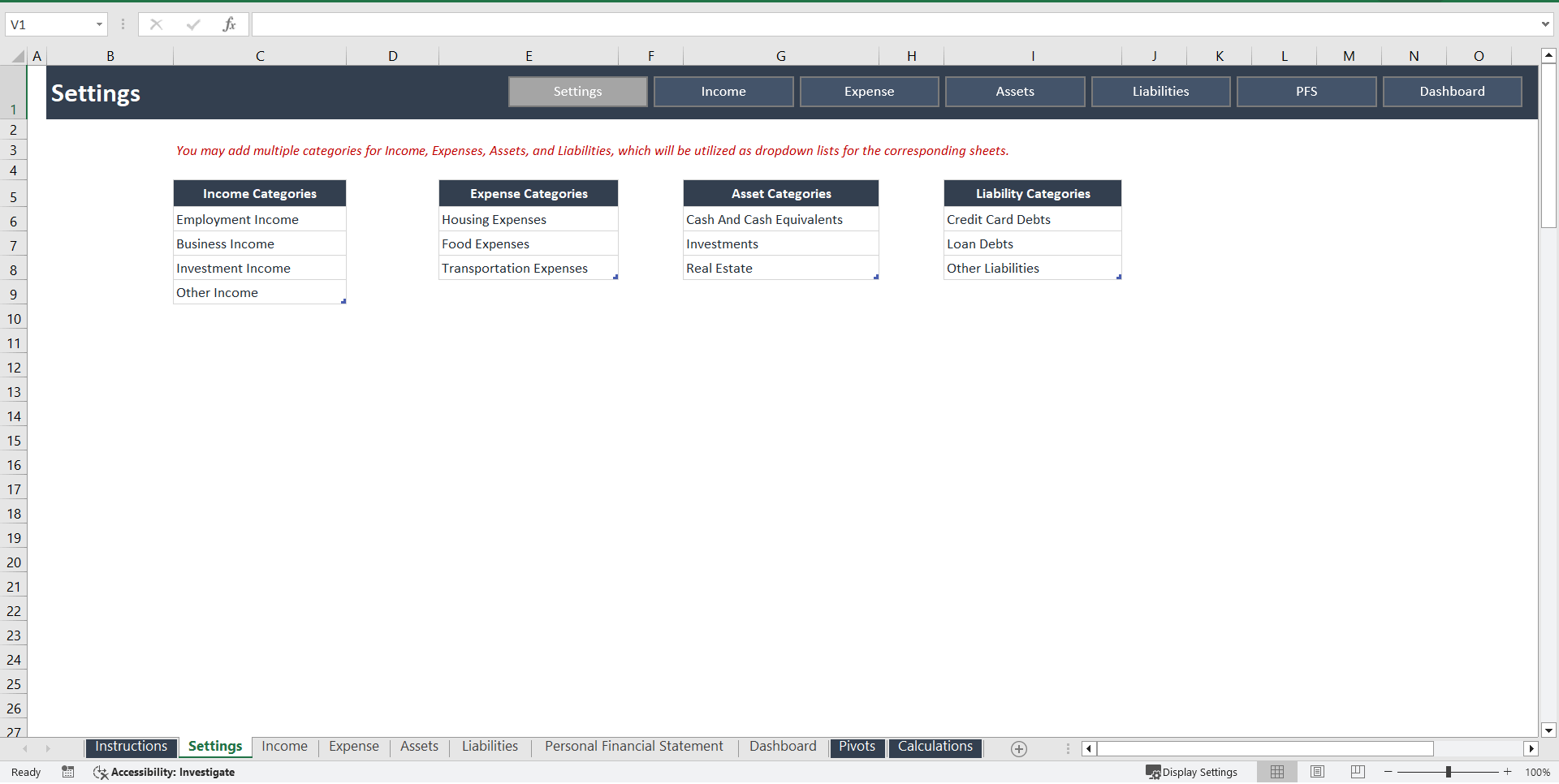Open the Insert Function fx icon

point(229,24)
